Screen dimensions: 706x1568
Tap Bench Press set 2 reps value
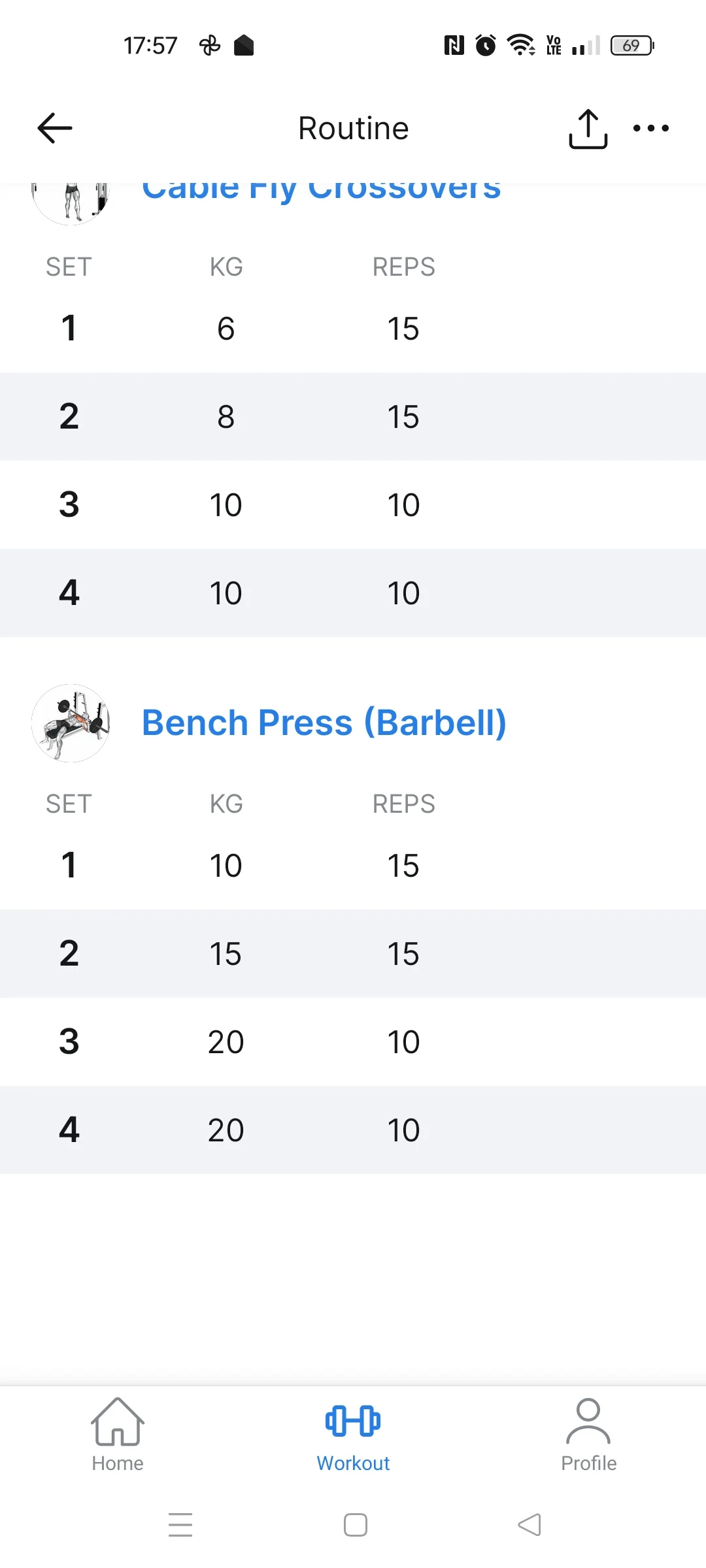point(403,954)
